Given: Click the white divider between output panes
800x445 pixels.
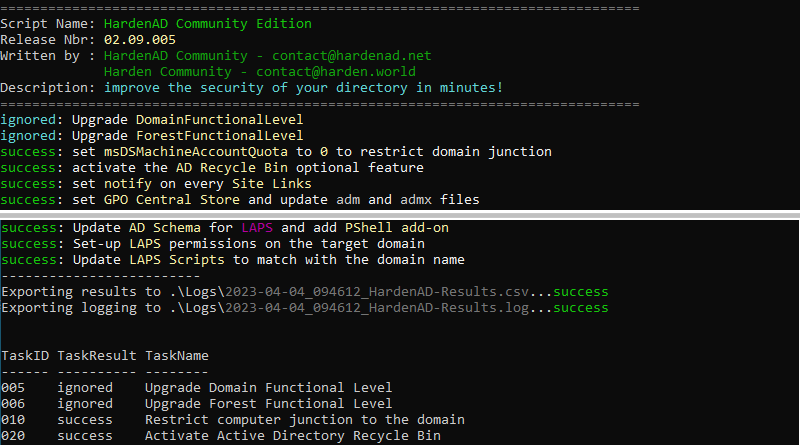Looking at the screenshot, I should point(400,213).
